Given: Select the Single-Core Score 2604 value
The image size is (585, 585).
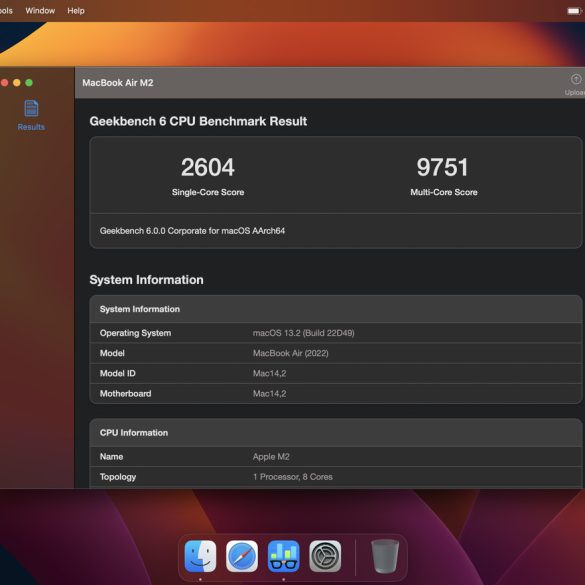Looking at the screenshot, I should point(208,167).
